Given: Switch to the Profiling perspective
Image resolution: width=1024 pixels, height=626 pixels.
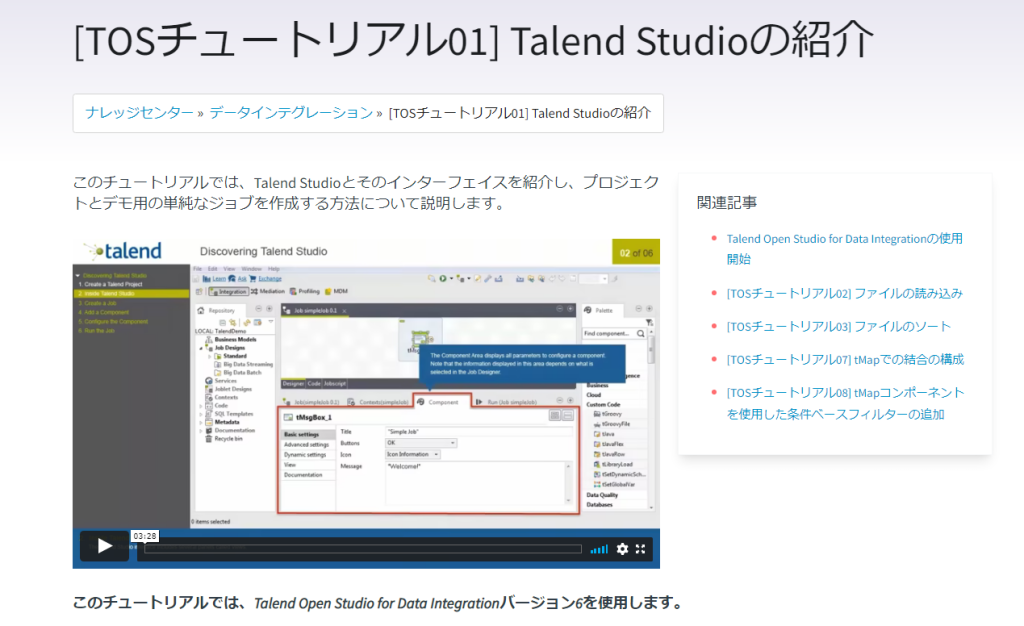Looking at the screenshot, I should pyautogui.click(x=305, y=292).
